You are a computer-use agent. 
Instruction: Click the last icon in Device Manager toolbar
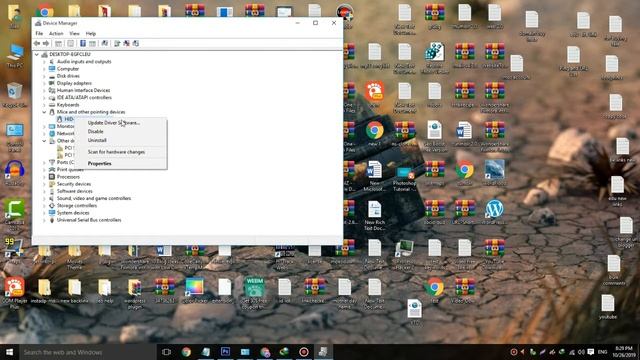point(136,43)
